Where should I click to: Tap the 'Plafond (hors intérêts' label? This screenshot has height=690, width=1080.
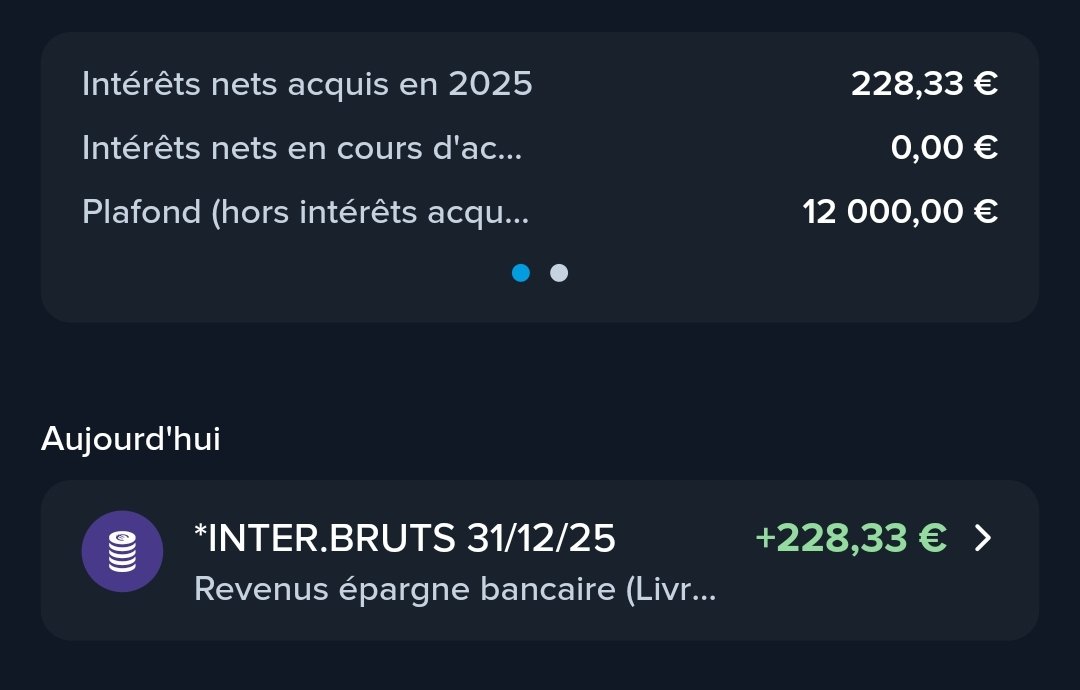(305, 212)
